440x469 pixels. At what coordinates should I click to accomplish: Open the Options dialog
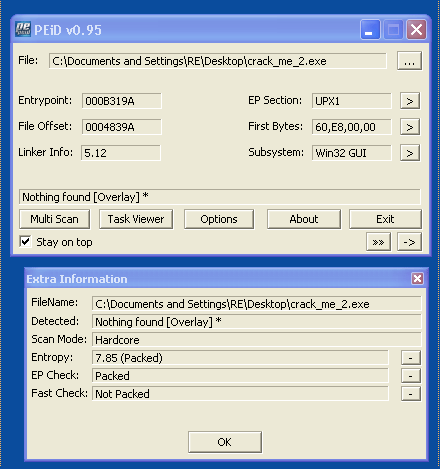pyautogui.click(x=219, y=219)
